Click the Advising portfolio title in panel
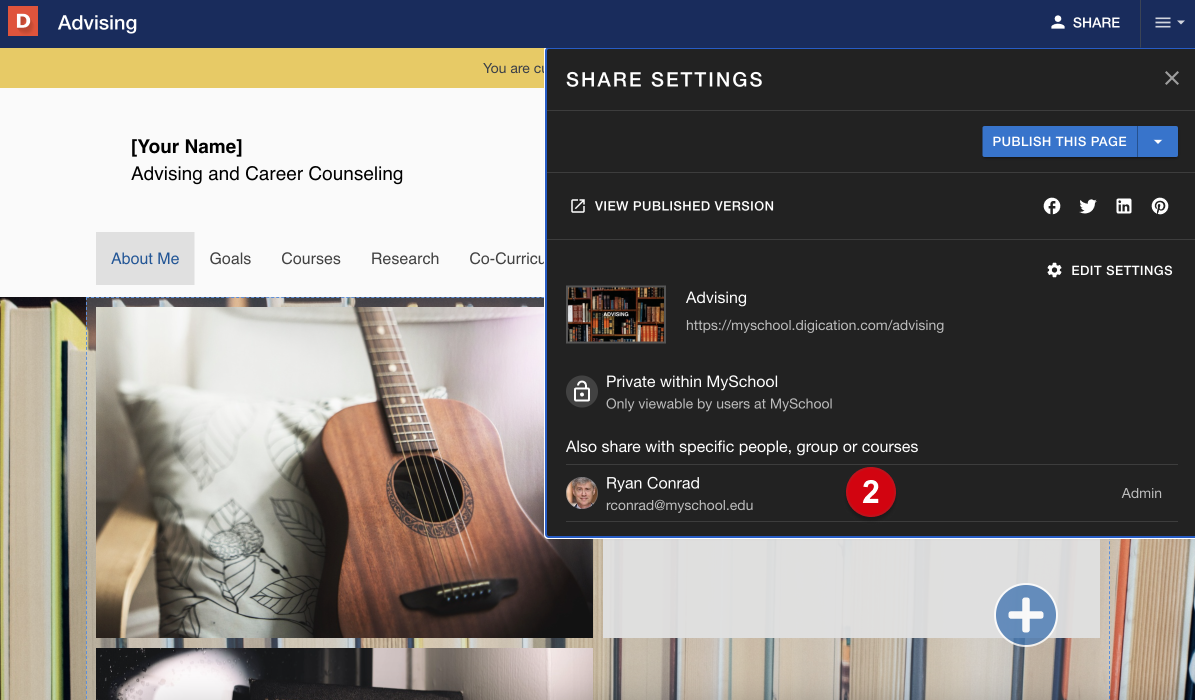Screen dimensions: 1195x700 click(x=716, y=298)
